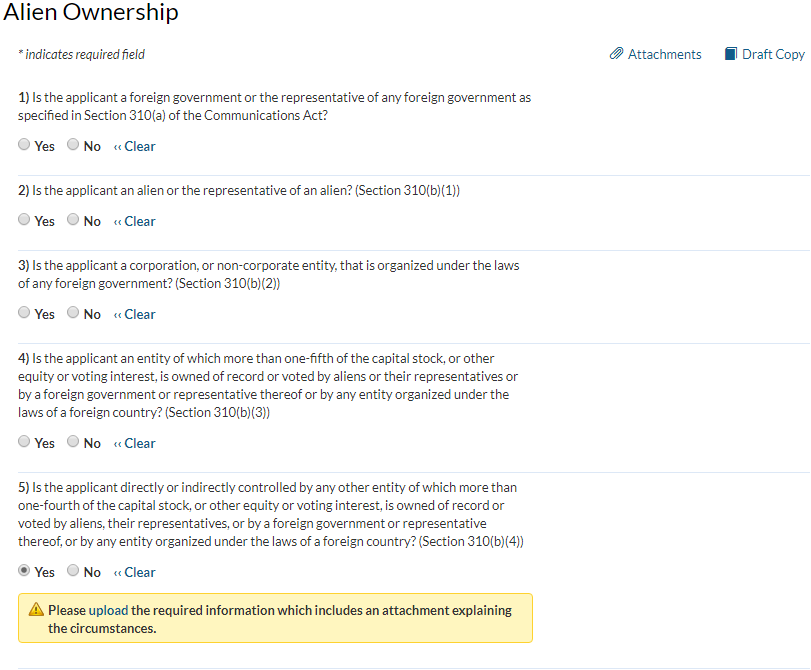
Task: Select No for question 1 foreign government
Action: [73, 145]
